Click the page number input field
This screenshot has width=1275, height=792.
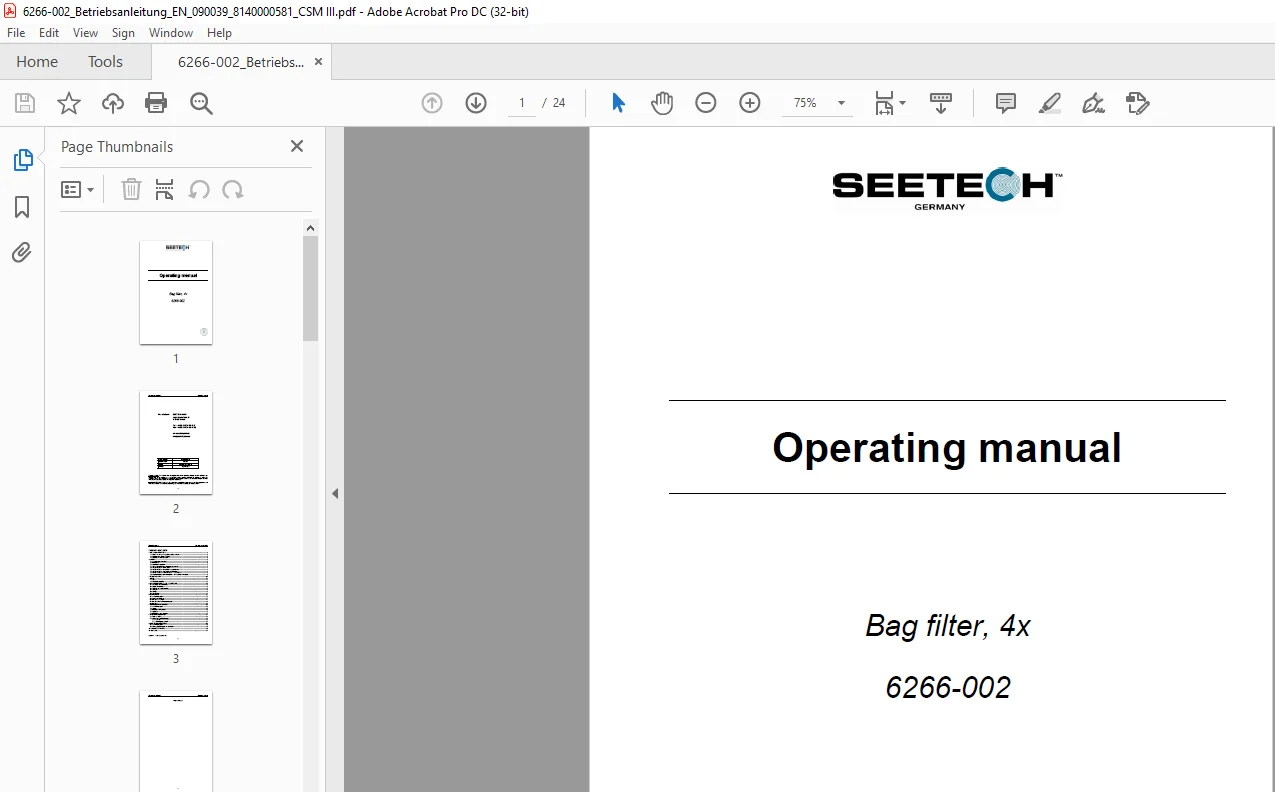pos(521,103)
